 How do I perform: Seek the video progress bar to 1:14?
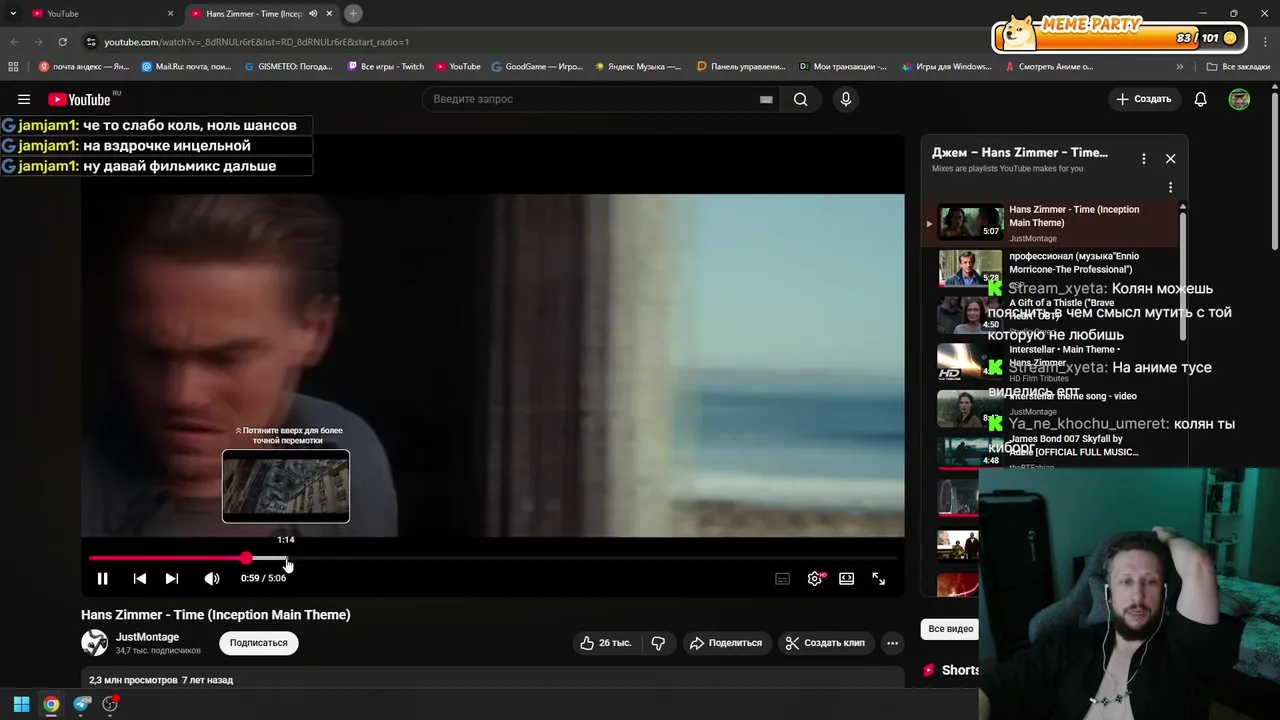[x=286, y=558]
